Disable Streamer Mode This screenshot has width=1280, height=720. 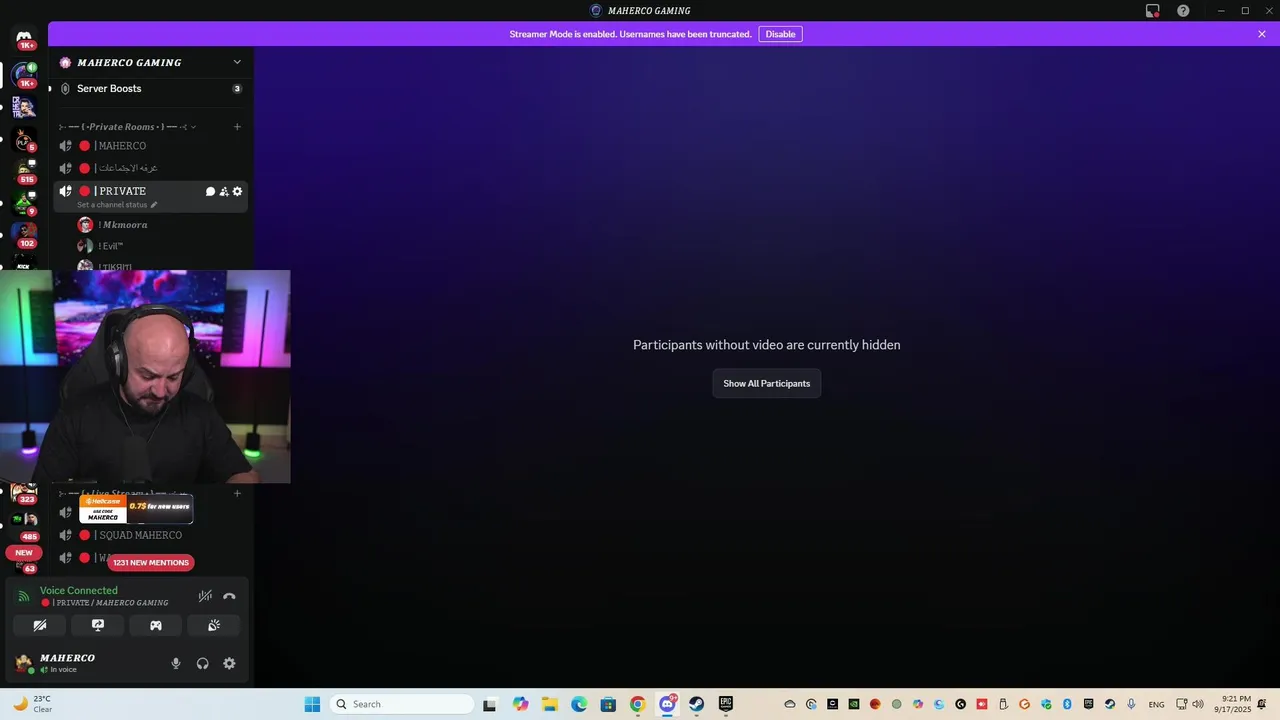point(780,34)
